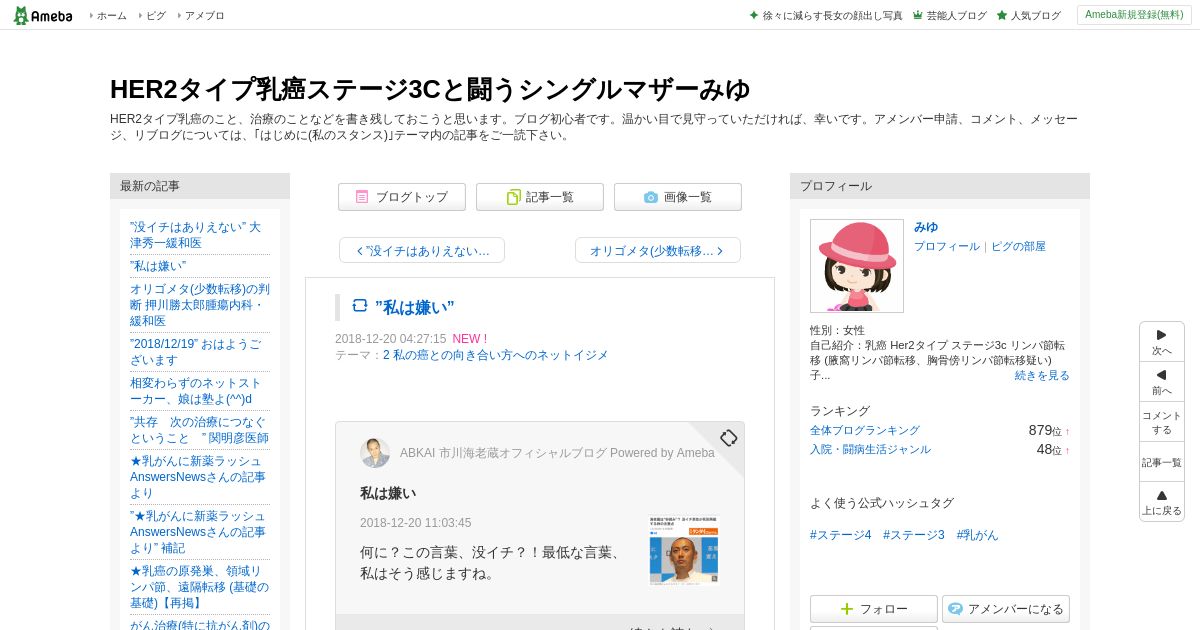
Task: Click 次へ floating navigation button
Action: pos(1162,342)
